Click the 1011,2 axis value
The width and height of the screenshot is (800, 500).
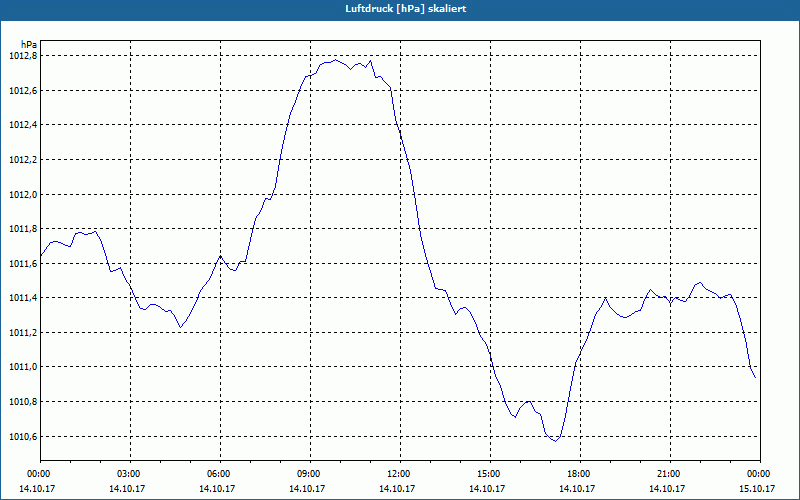point(23,333)
